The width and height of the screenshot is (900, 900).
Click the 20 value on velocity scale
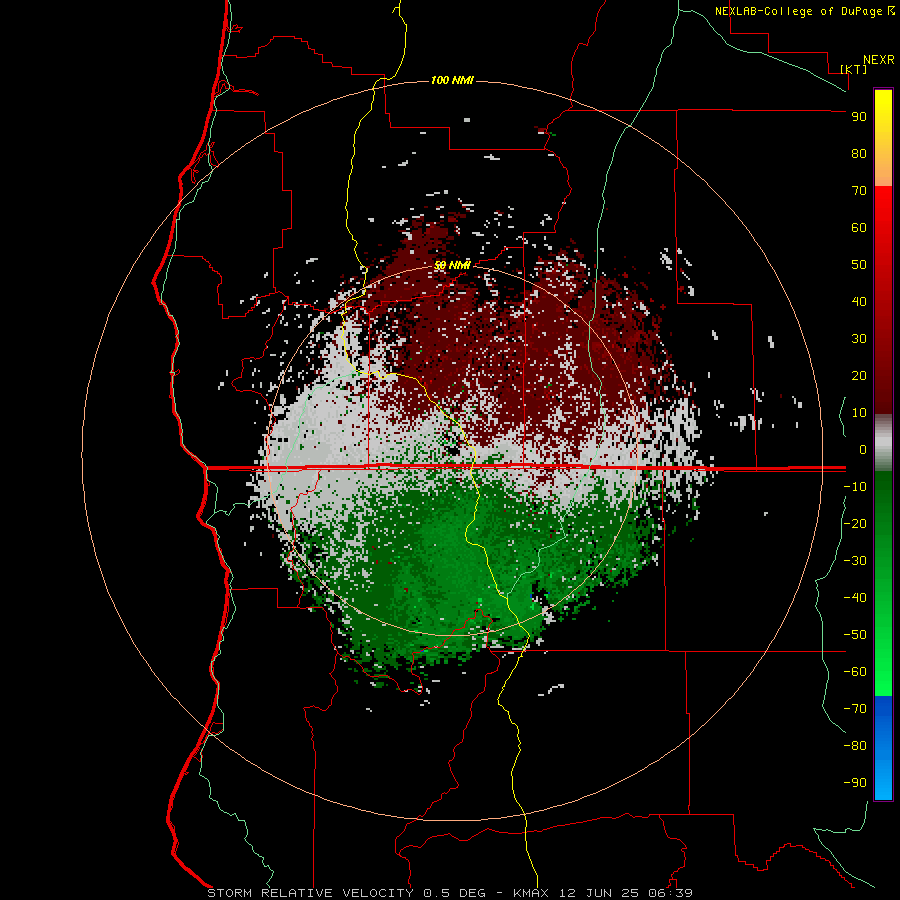pyautogui.click(x=859, y=375)
